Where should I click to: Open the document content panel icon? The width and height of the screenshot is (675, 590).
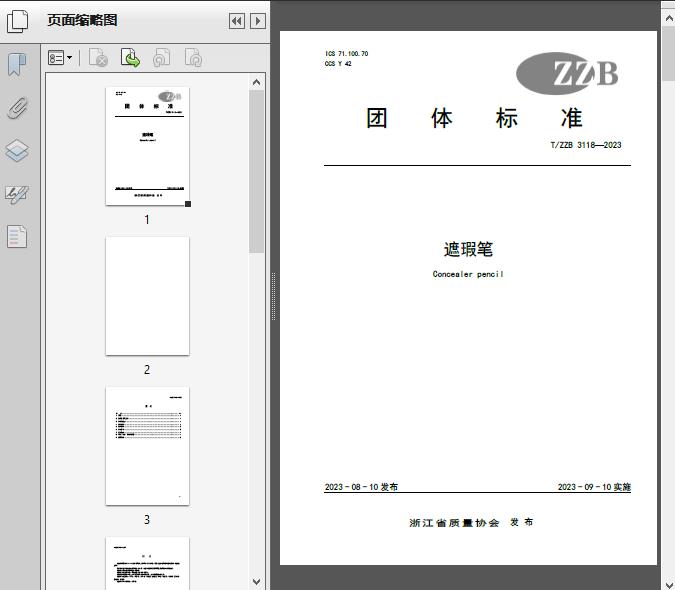(x=17, y=237)
